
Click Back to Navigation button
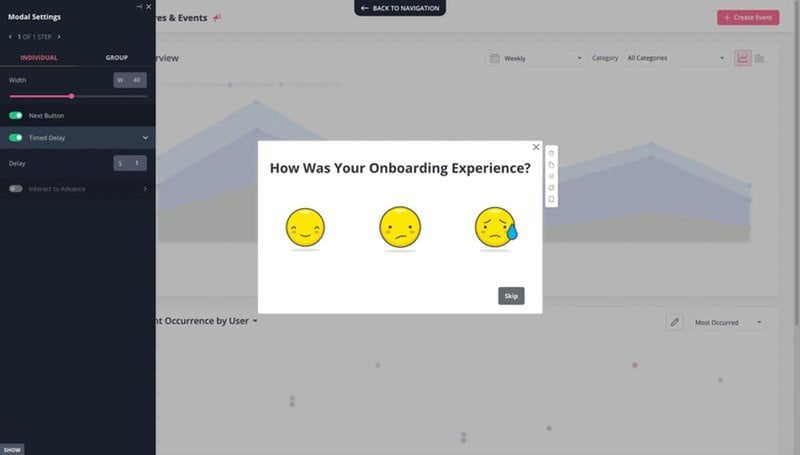coord(400,8)
